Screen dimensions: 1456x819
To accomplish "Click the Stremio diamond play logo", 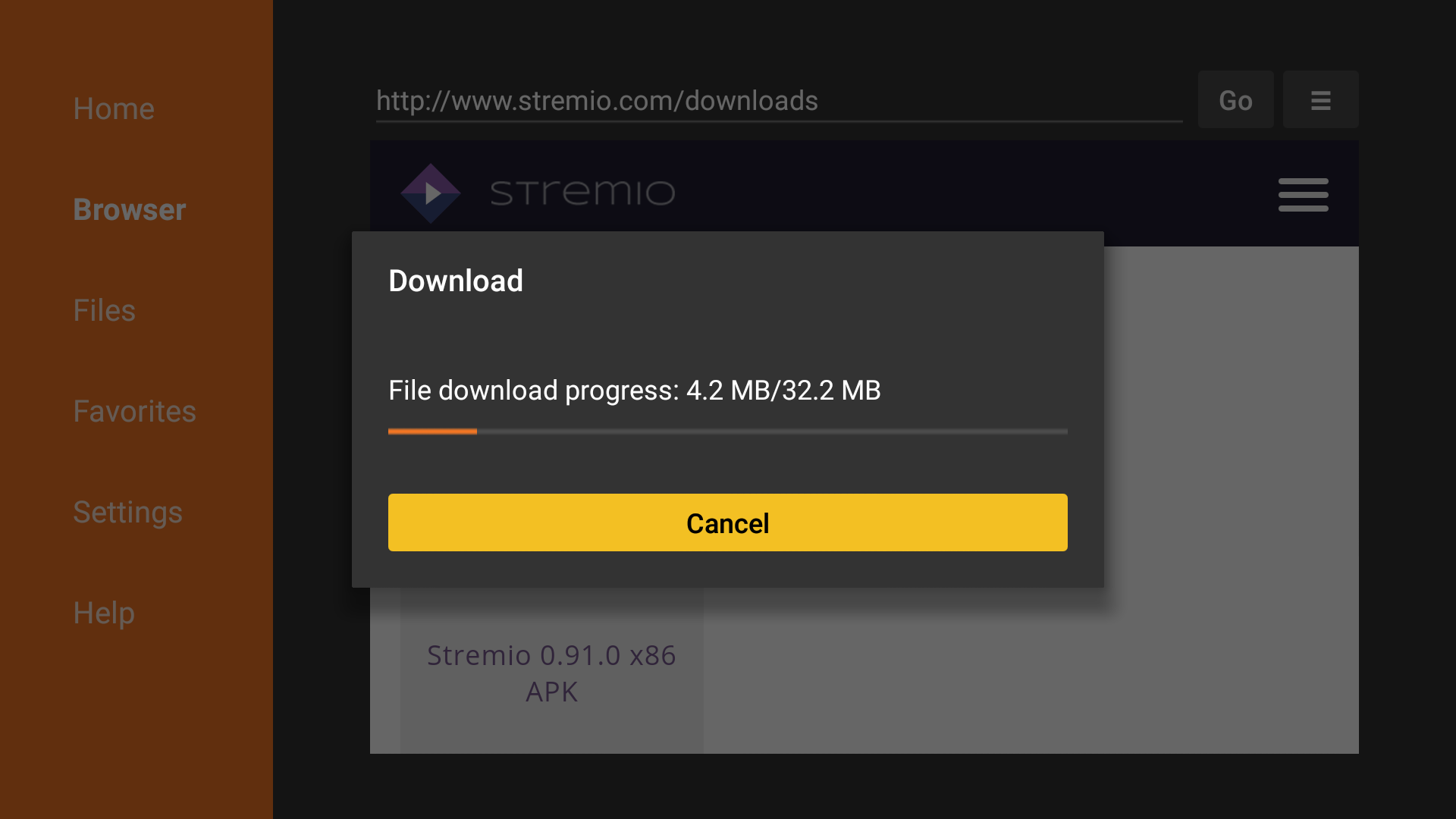I will tap(431, 193).
